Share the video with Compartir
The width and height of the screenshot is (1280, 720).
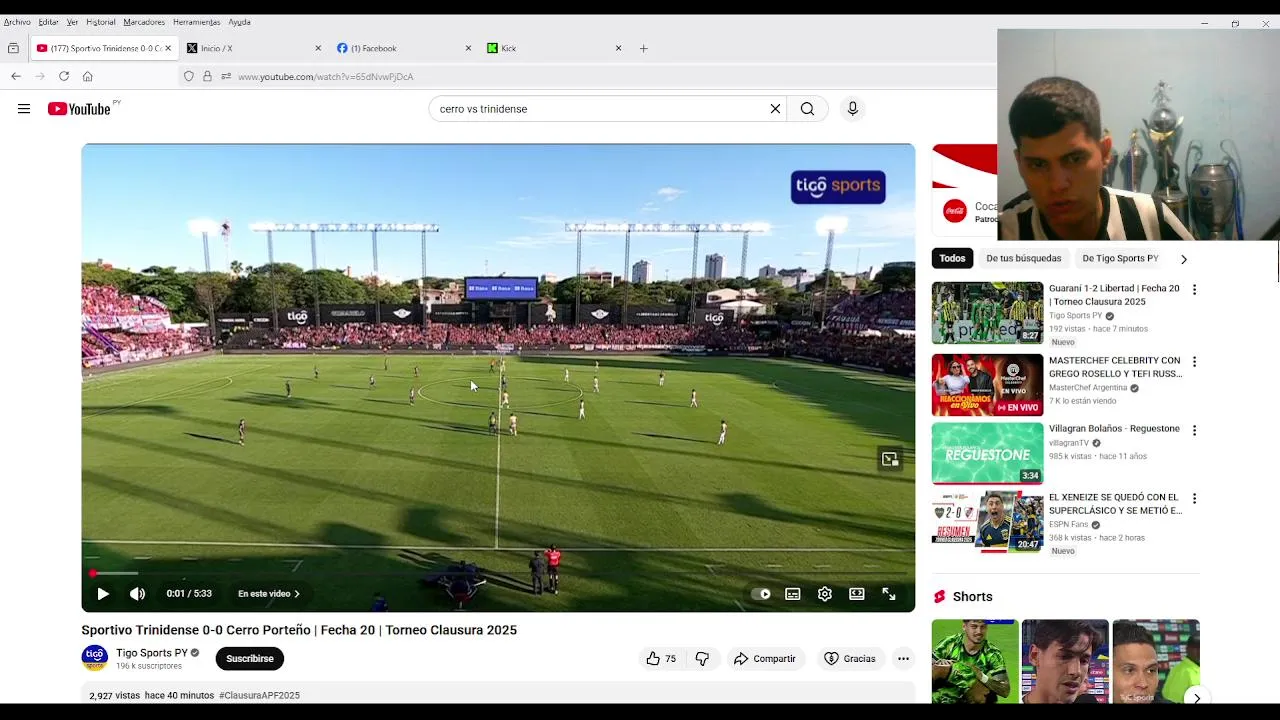(x=765, y=659)
